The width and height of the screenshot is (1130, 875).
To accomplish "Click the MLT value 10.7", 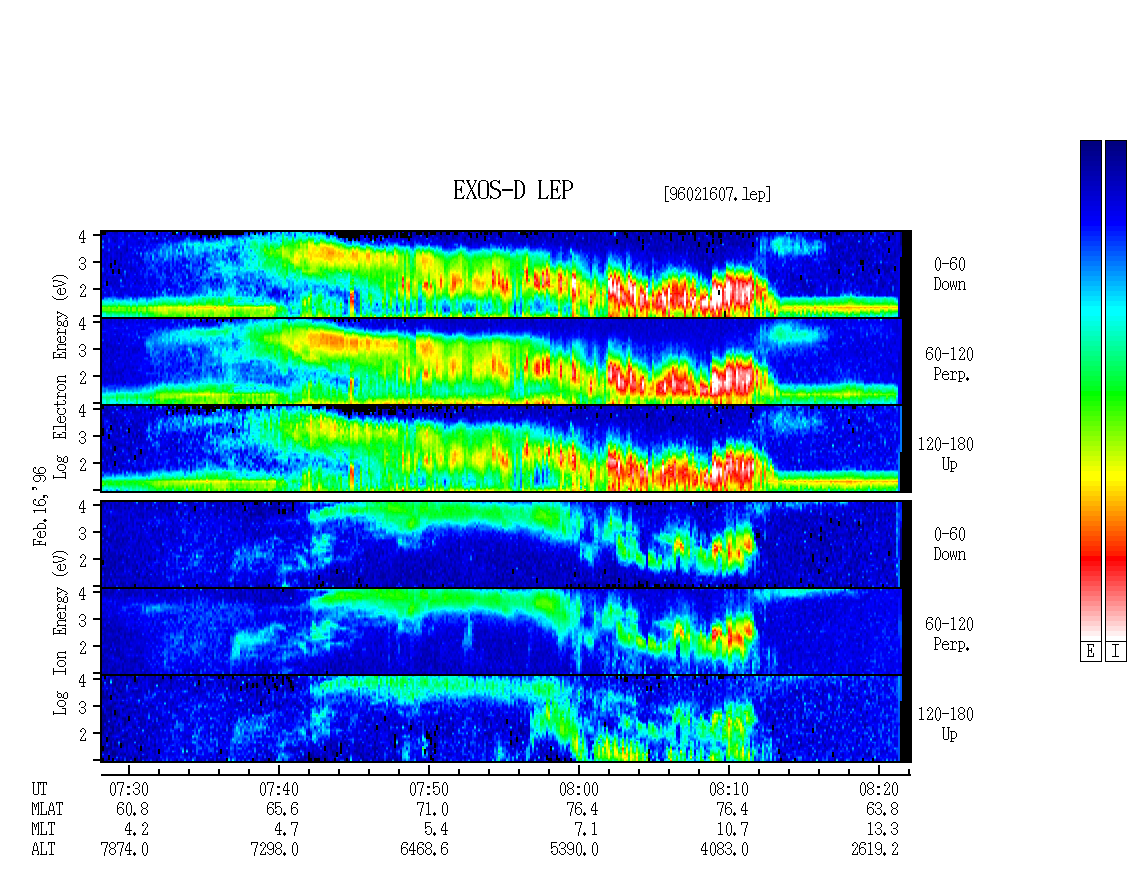I will (733, 830).
